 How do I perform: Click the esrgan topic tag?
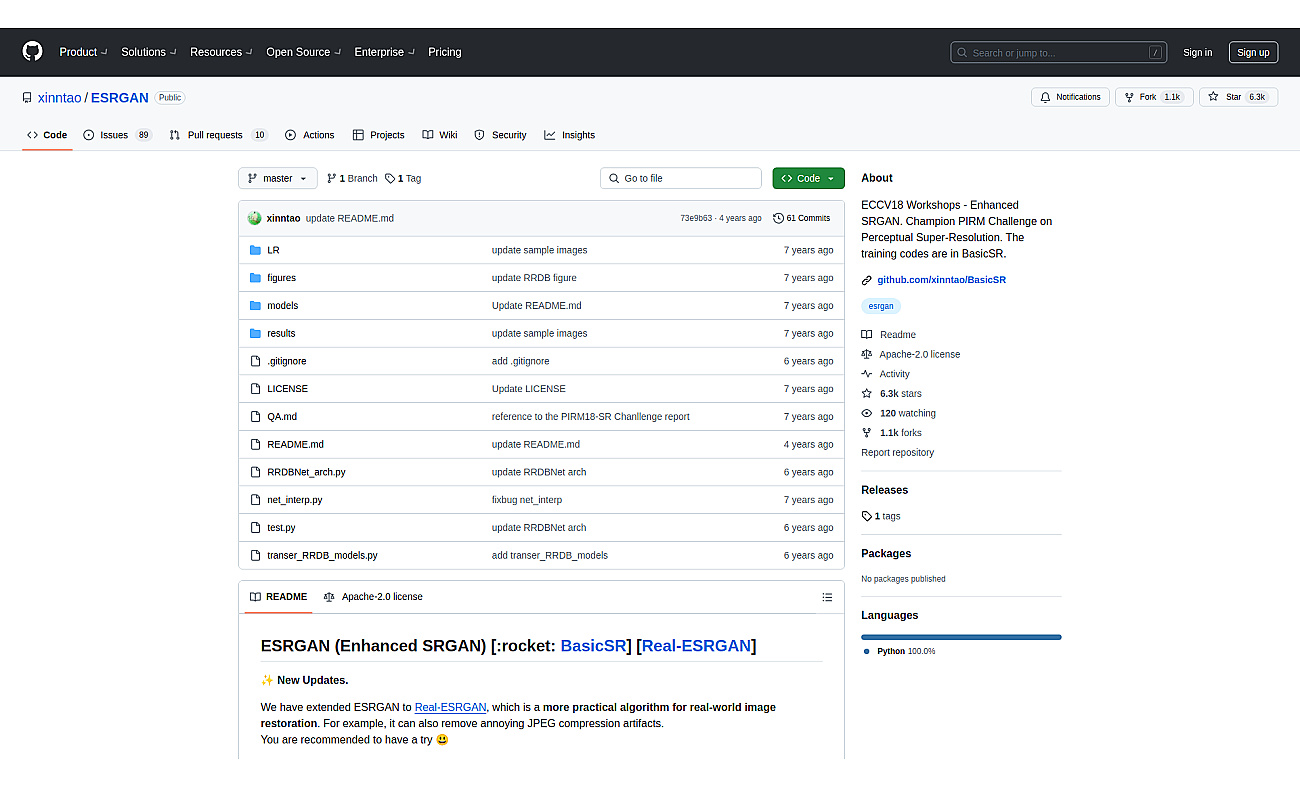[x=881, y=306]
